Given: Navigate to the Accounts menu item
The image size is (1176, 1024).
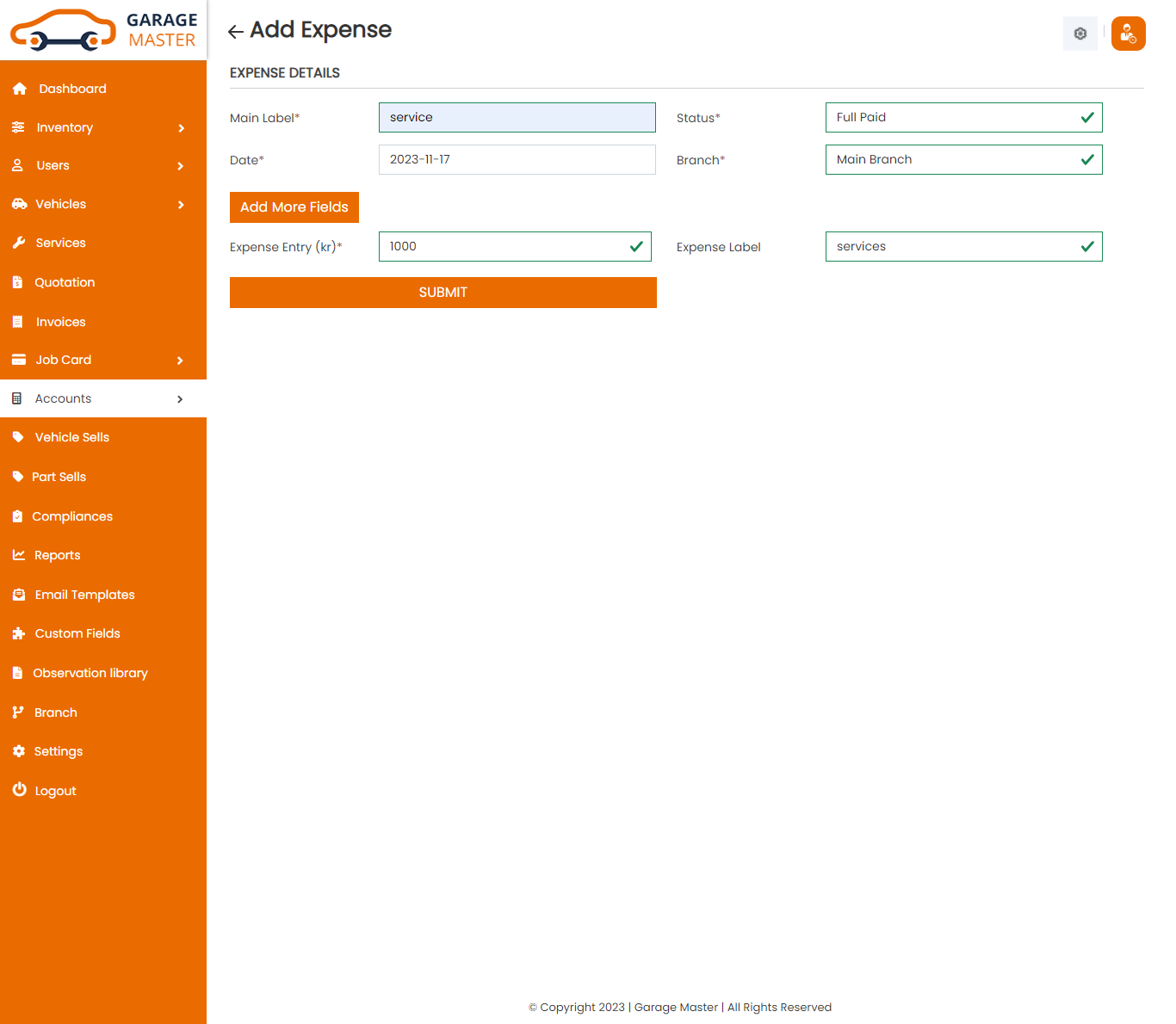Looking at the screenshot, I should point(63,398).
